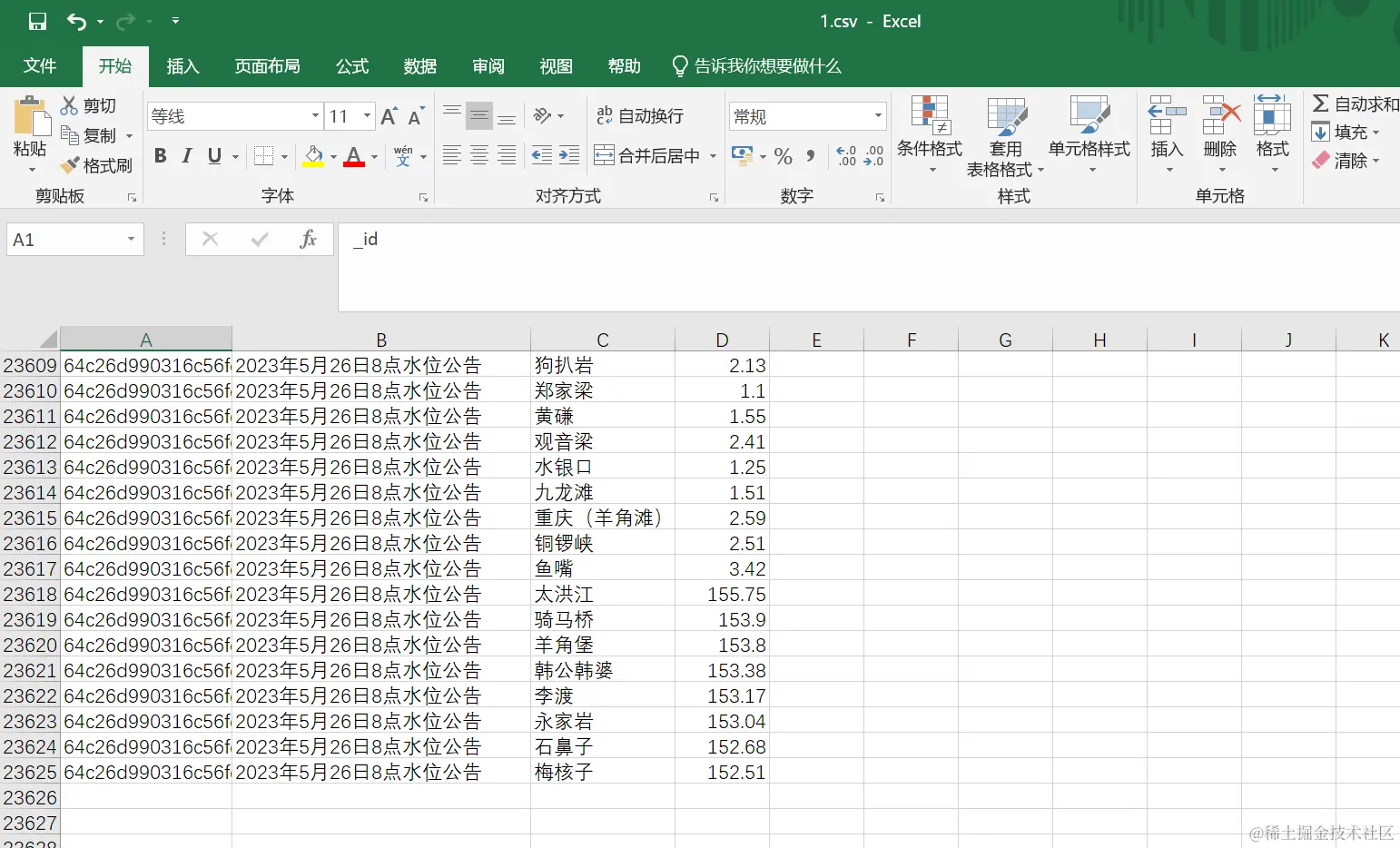This screenshot has height=848, width=1400.
Task: Click 合并后居中 merge and center
Action: click(648, 156)
